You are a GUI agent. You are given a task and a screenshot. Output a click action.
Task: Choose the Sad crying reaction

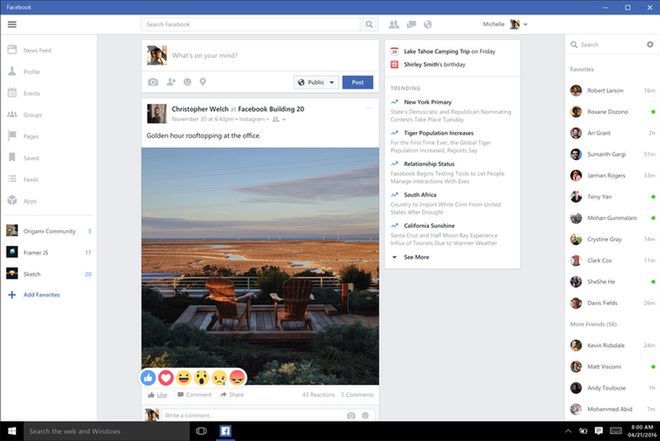pyautogui.click(x=219, y=378)
